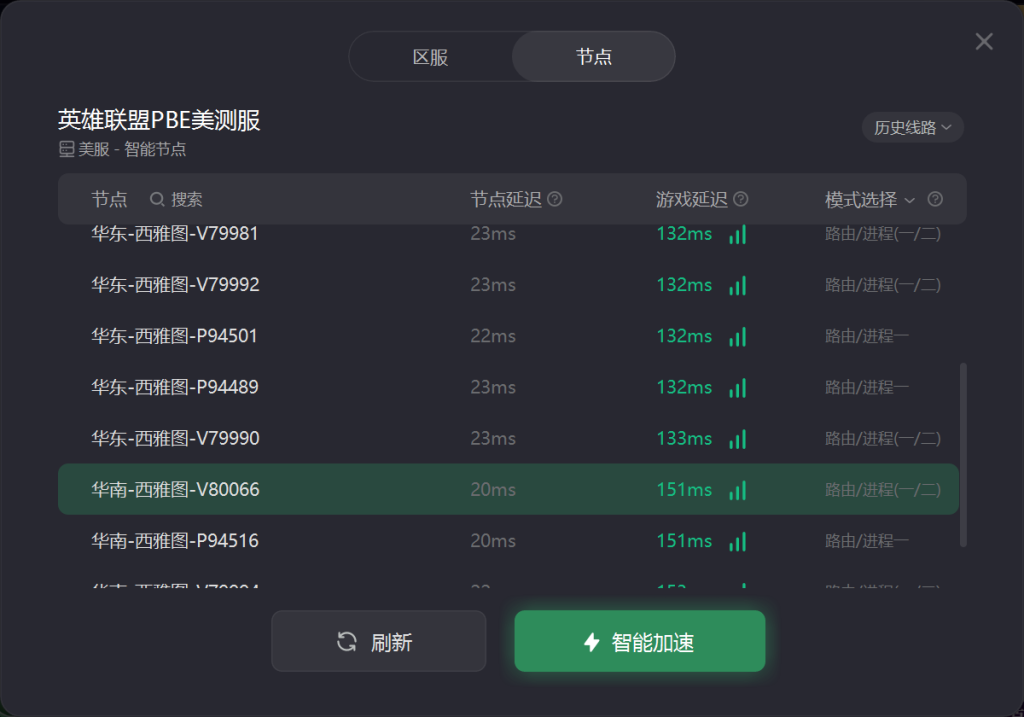Click the search magnifier icon beside 节点
Screen dimensions: 1024x717
pyautogui.click(x=157, y=199)
